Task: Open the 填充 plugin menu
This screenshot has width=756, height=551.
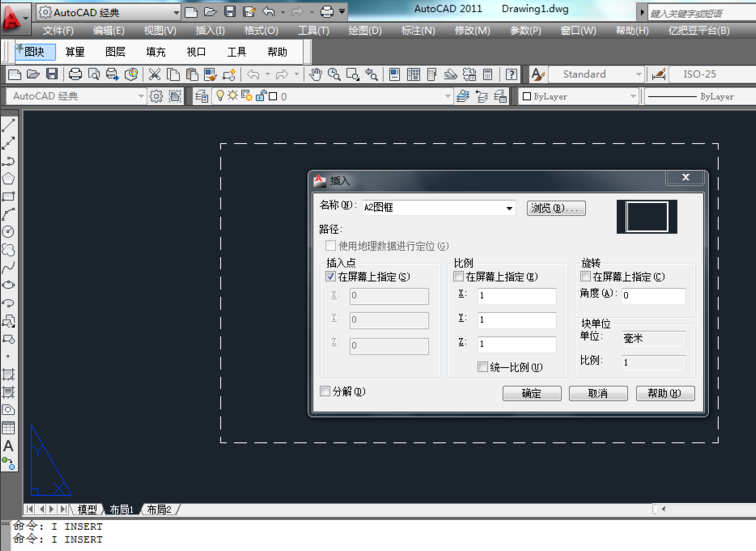Action: [156, 52]
